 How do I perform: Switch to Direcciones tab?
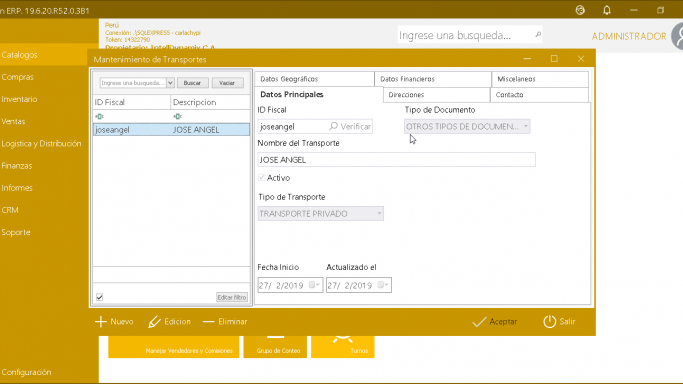[436, 94]
